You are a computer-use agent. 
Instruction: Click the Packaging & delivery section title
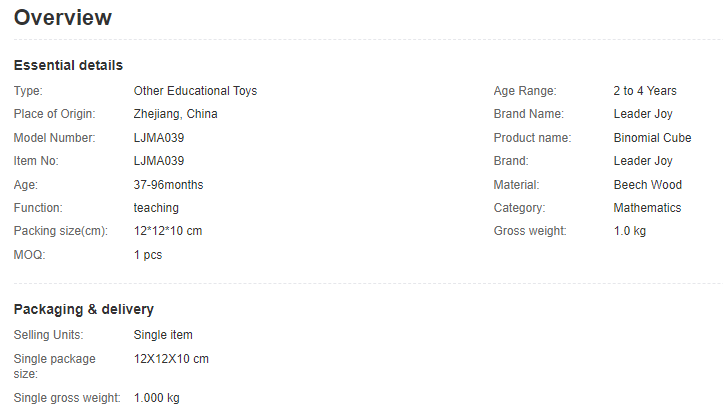[x=83, y=309]
